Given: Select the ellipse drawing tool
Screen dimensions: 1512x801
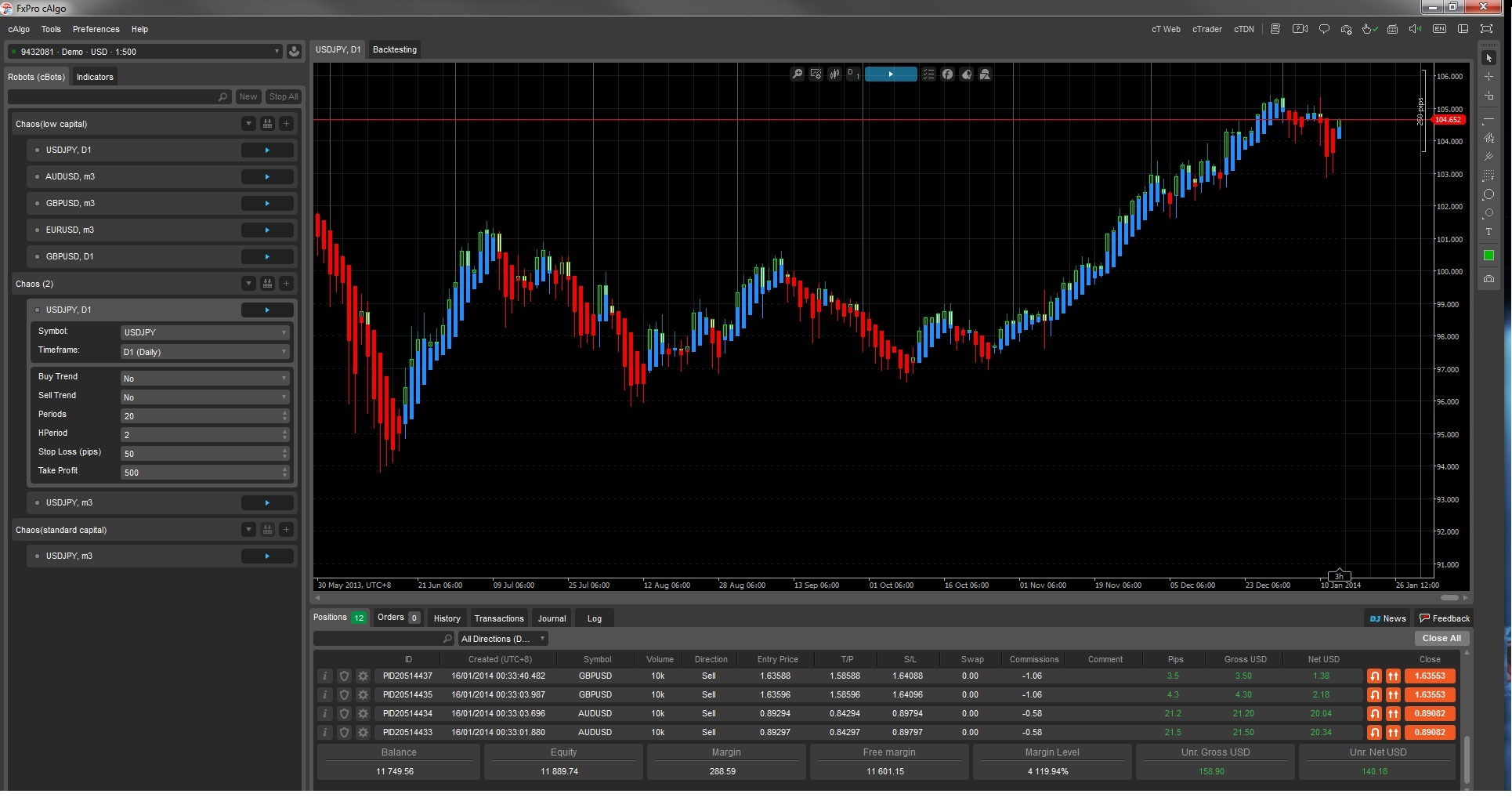Looking at the screenshot, I should coord(1488,194).
